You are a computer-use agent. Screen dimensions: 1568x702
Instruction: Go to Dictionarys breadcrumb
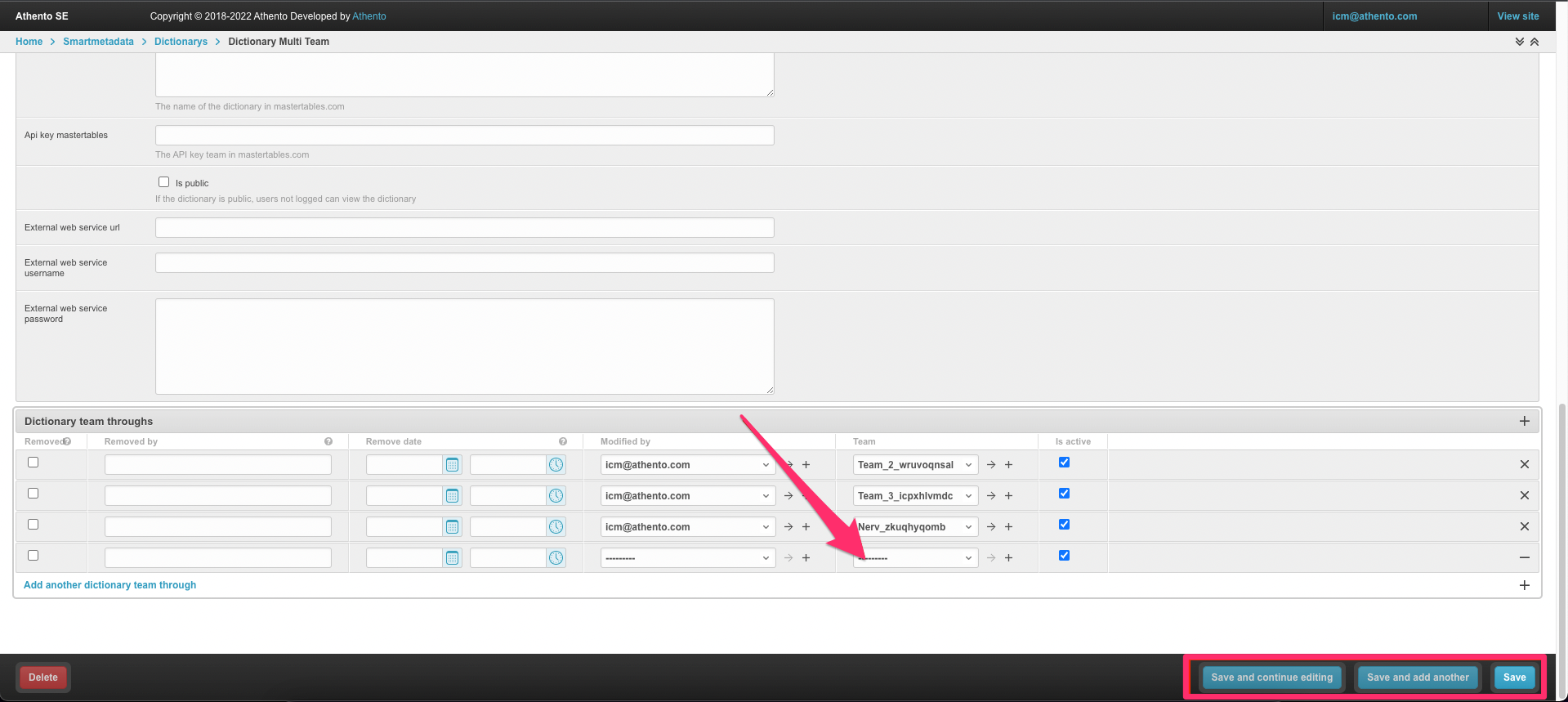coord(181,42)
